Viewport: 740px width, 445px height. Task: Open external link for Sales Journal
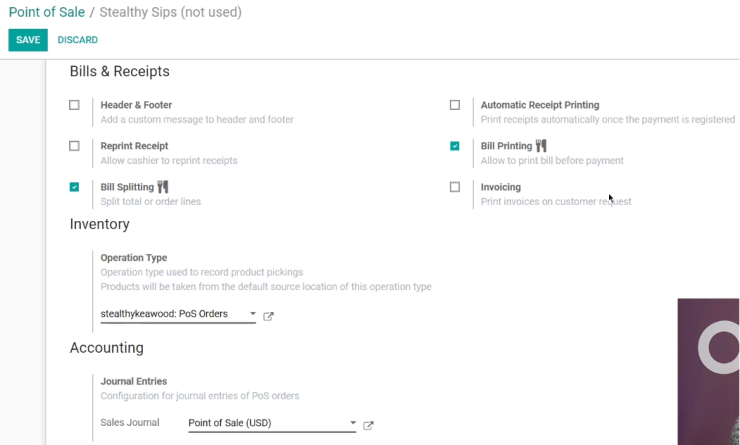pyautogui.click(x=368, y=425)
